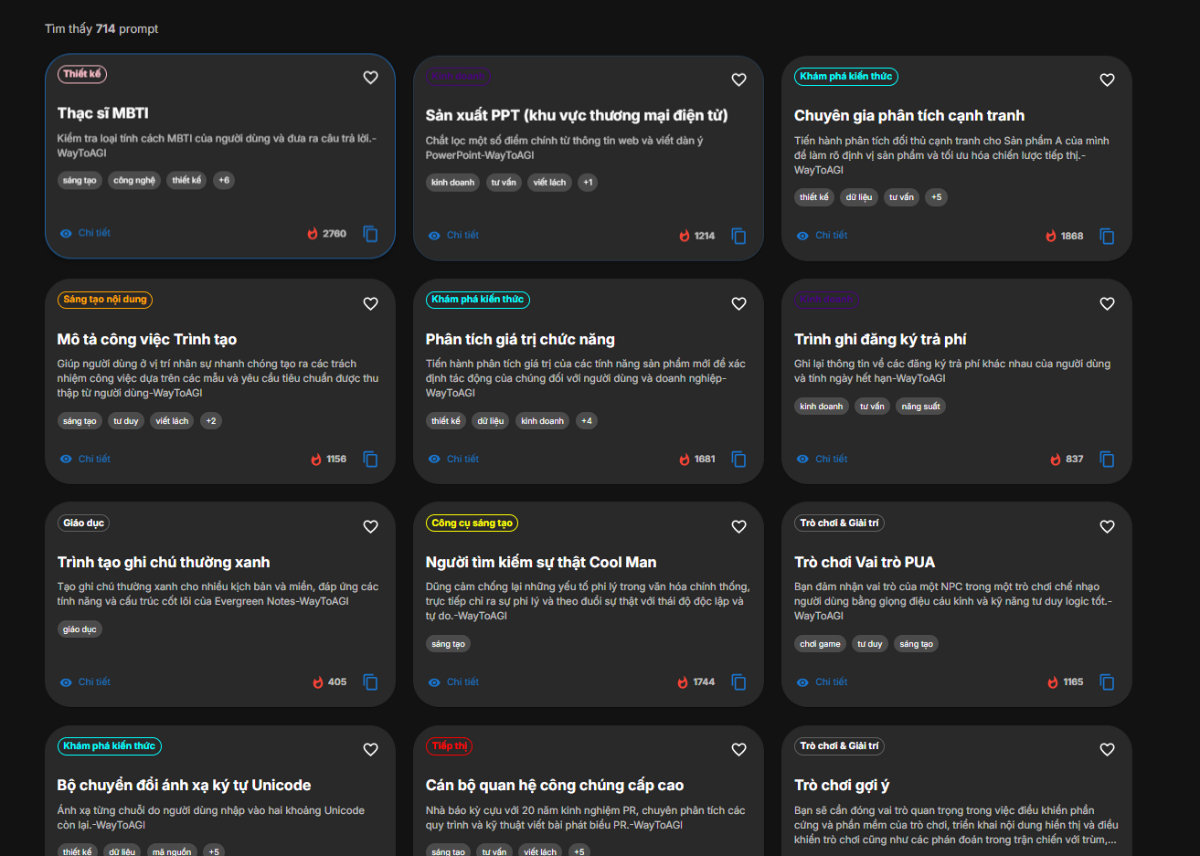This screenshot has height=856, width=1200.
Task: Favorite the Thạc sĩ MBTI prompt
Action: 370,77
